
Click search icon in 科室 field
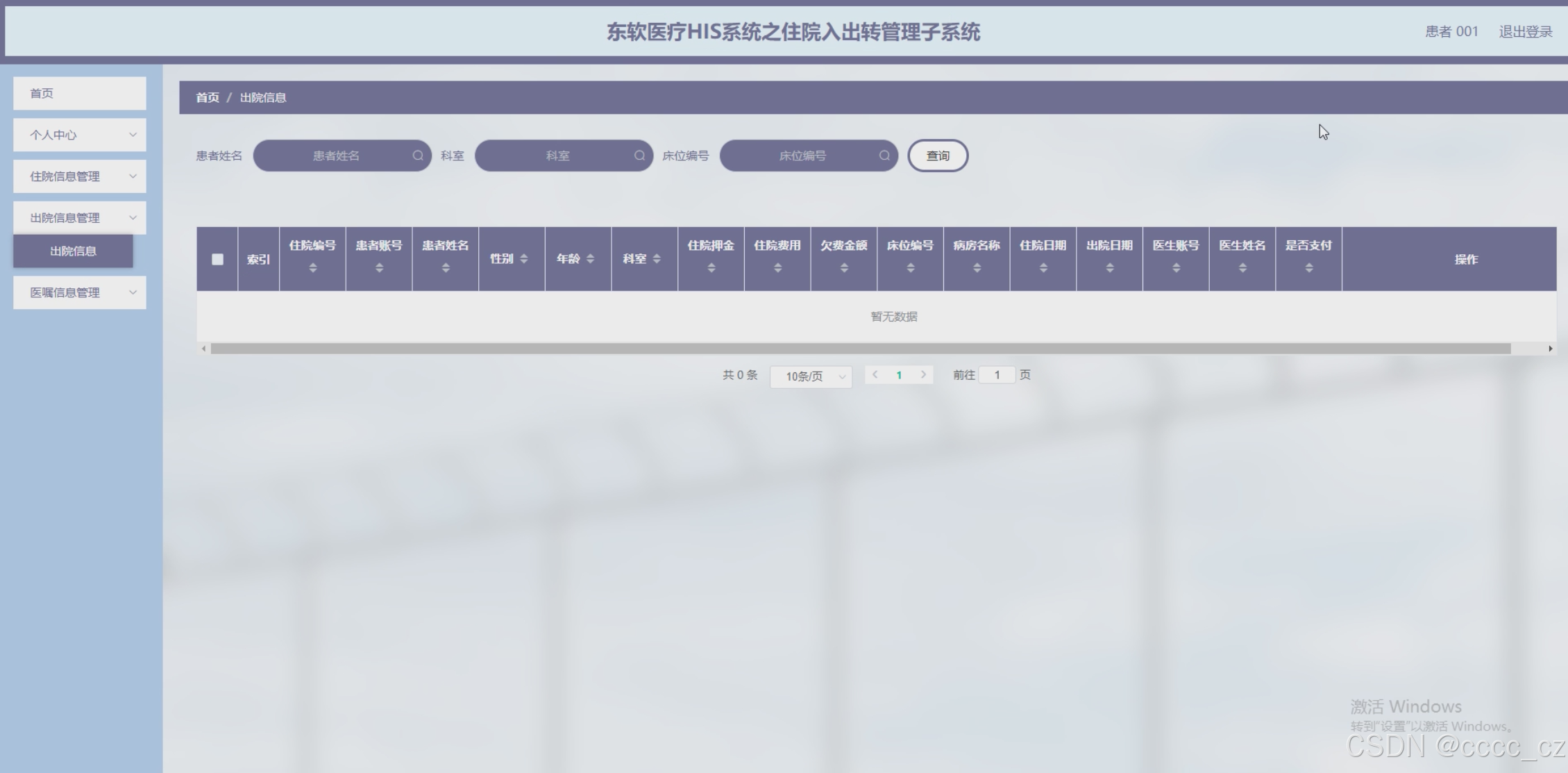[x=639, y=156]
